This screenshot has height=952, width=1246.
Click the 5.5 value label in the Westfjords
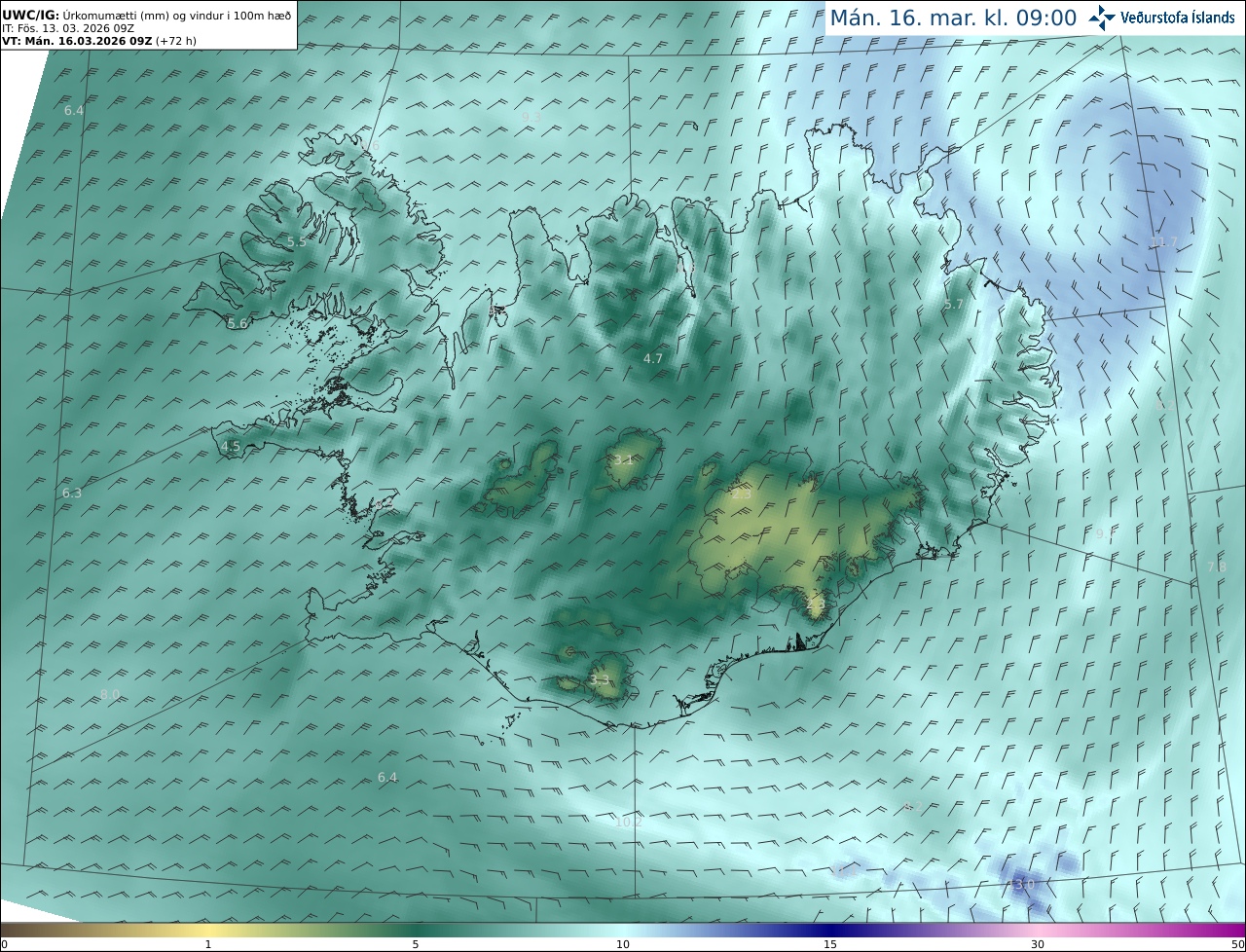click(x=297, y=242)
